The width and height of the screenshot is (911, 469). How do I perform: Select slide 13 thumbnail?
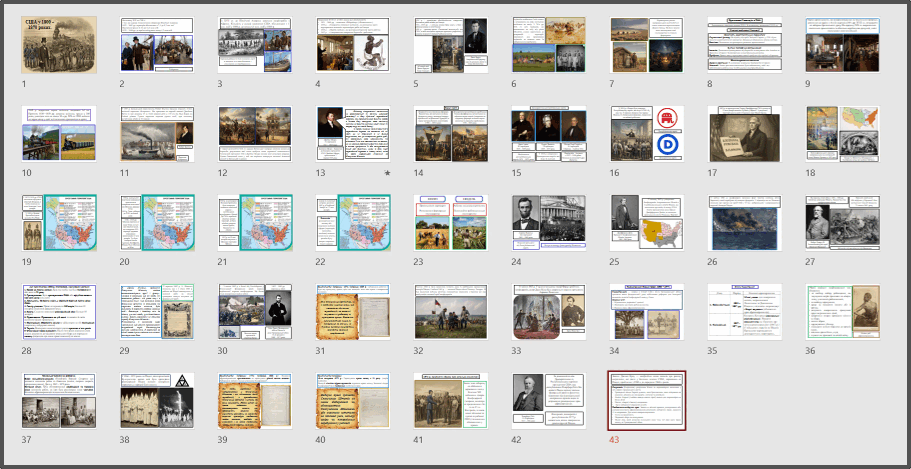353,134
